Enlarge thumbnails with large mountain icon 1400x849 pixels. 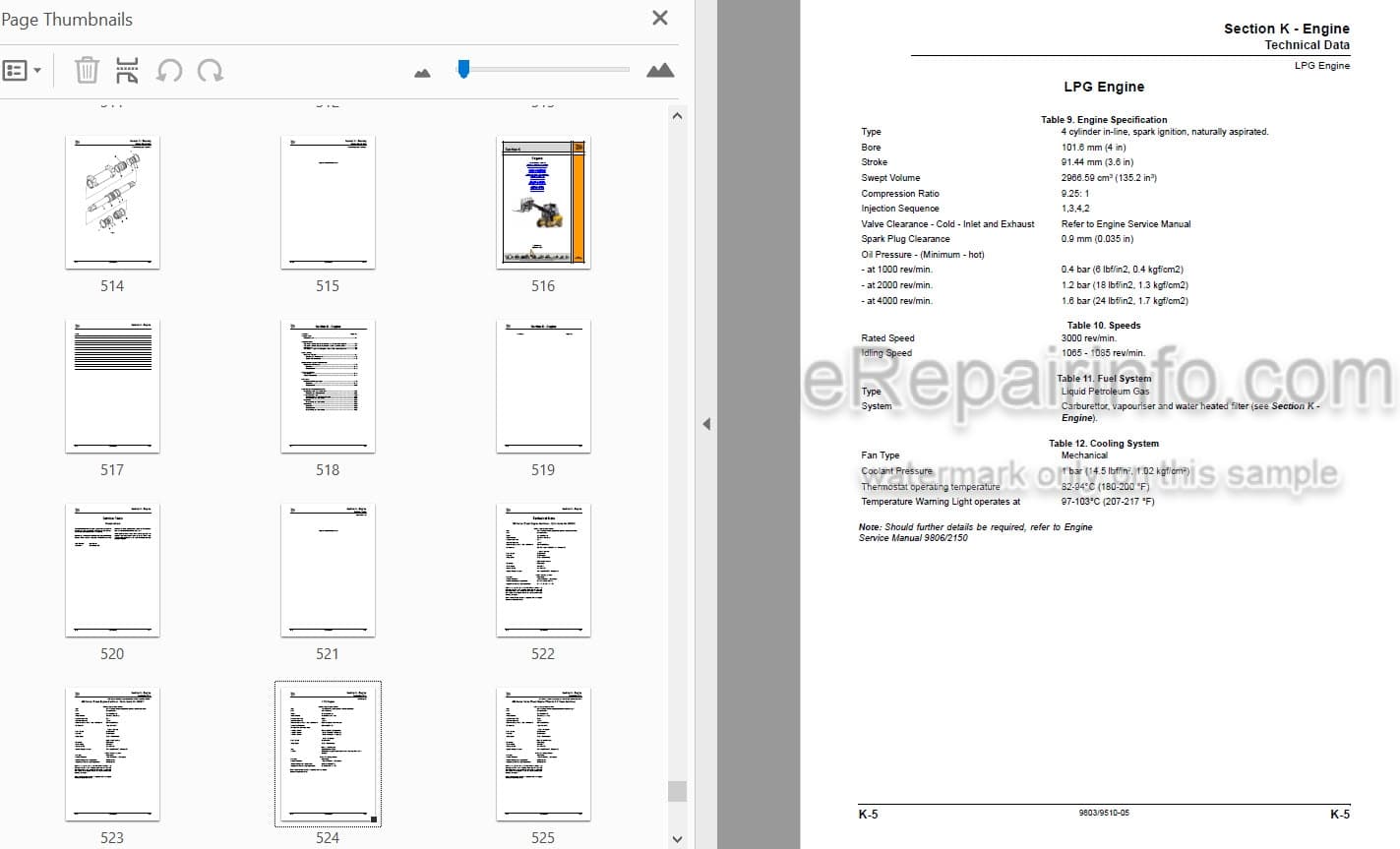point(660,70)
